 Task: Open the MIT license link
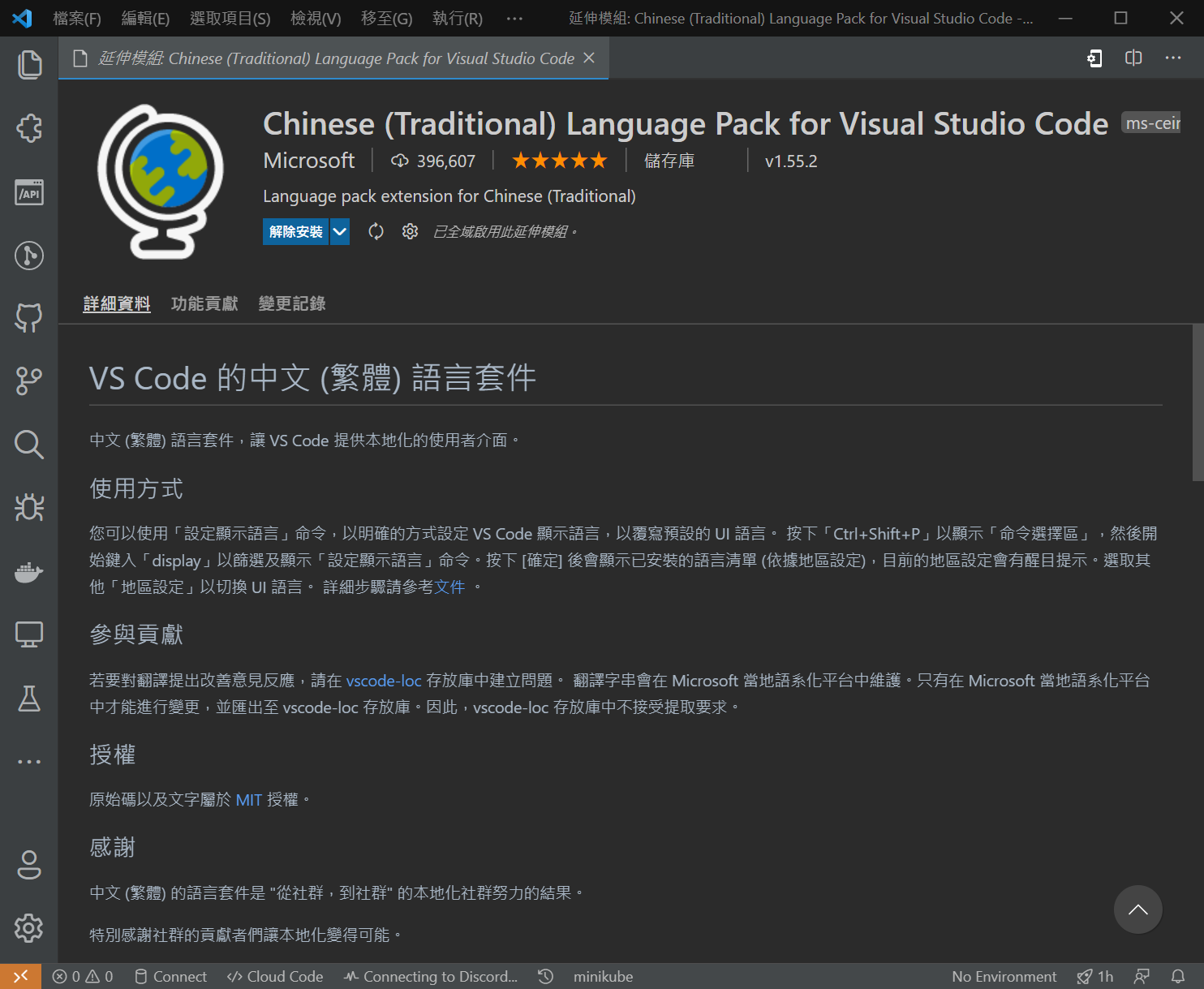248,800
